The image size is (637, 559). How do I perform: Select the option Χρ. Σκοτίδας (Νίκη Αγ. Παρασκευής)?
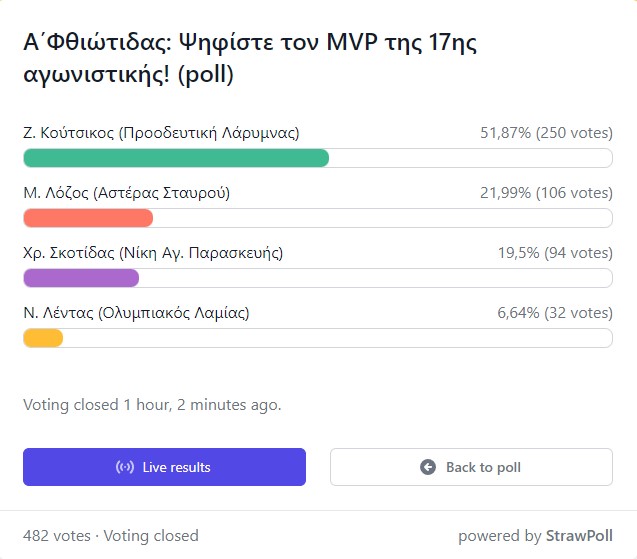153,253
